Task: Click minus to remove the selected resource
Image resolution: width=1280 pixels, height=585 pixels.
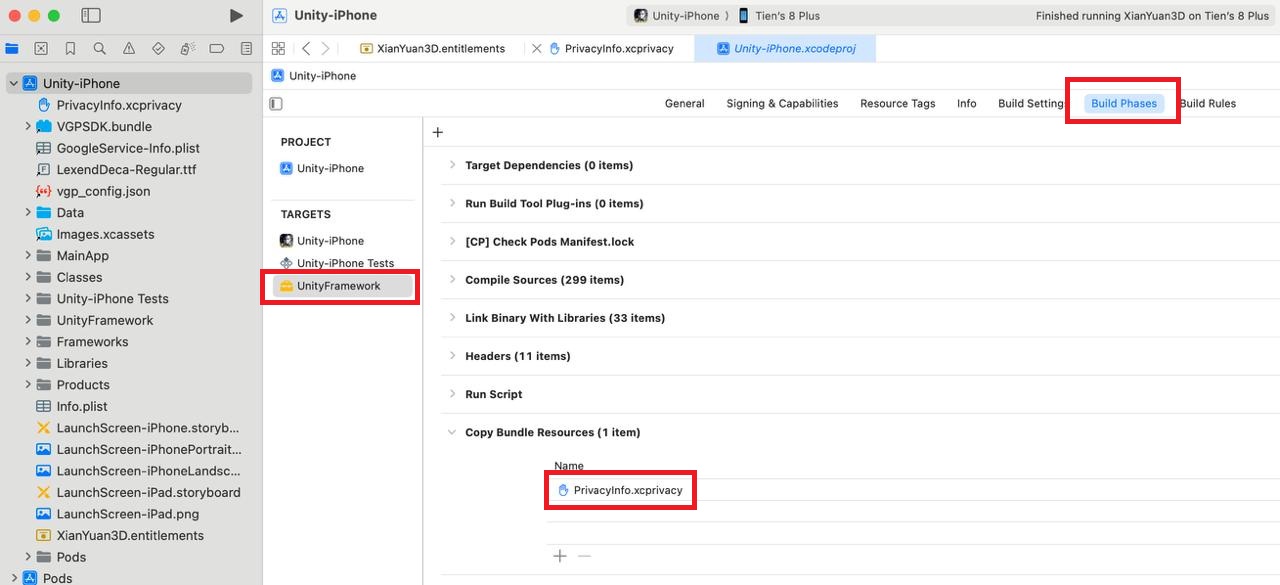Action: point(583,556)
